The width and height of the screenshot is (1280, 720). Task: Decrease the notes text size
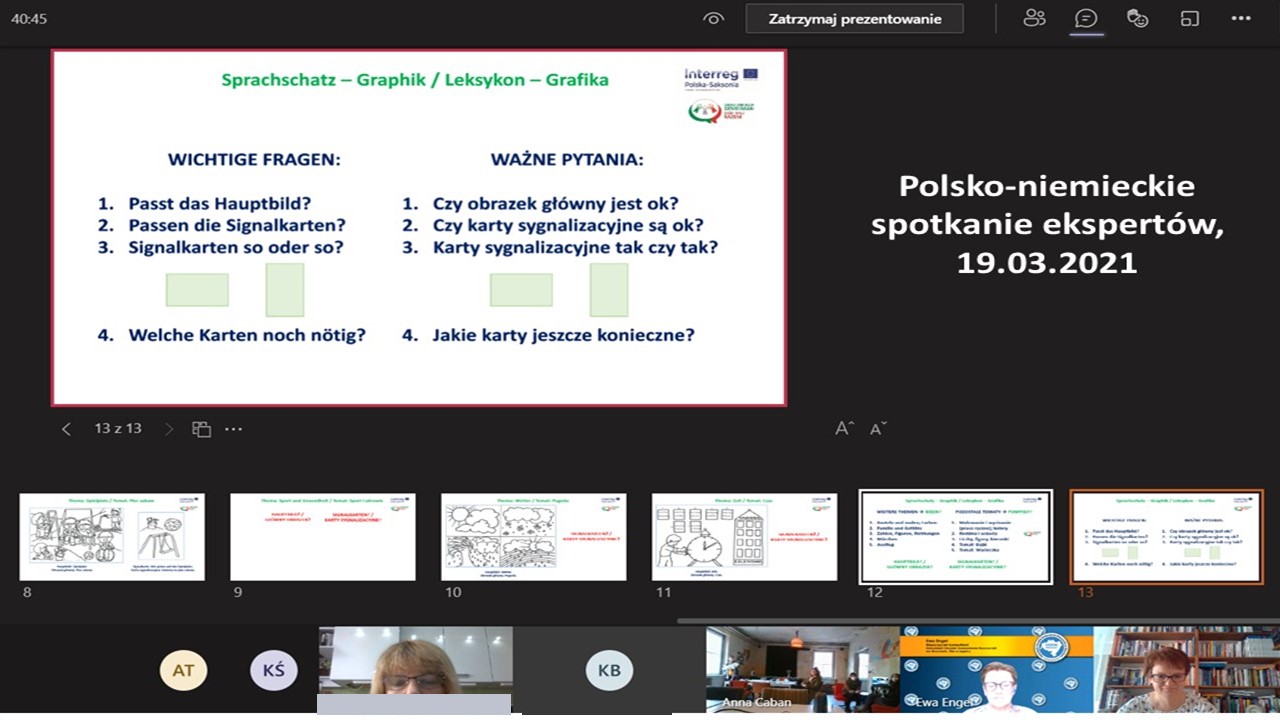click(x=878, y=428)
